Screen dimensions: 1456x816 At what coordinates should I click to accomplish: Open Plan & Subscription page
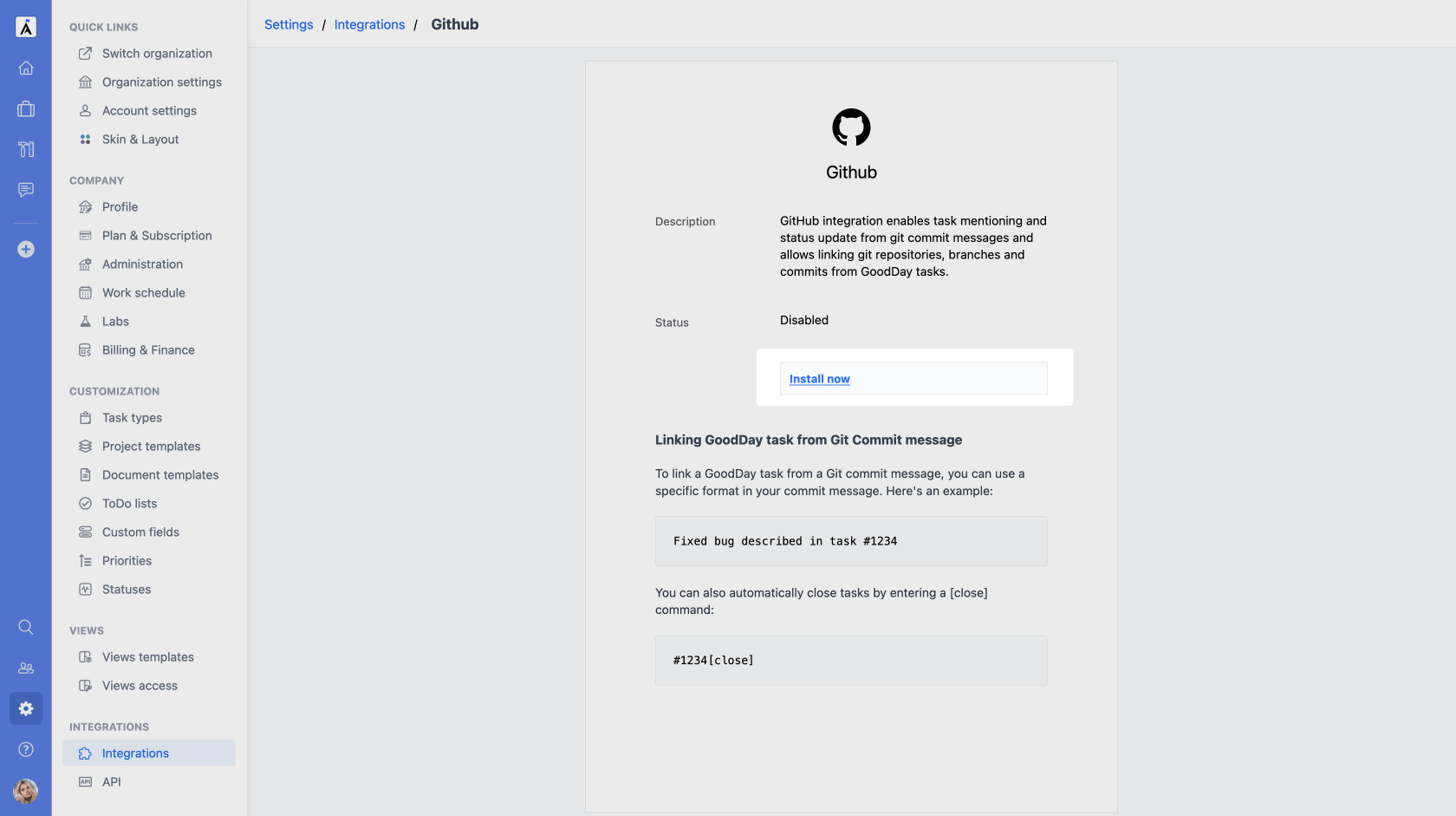157,236
